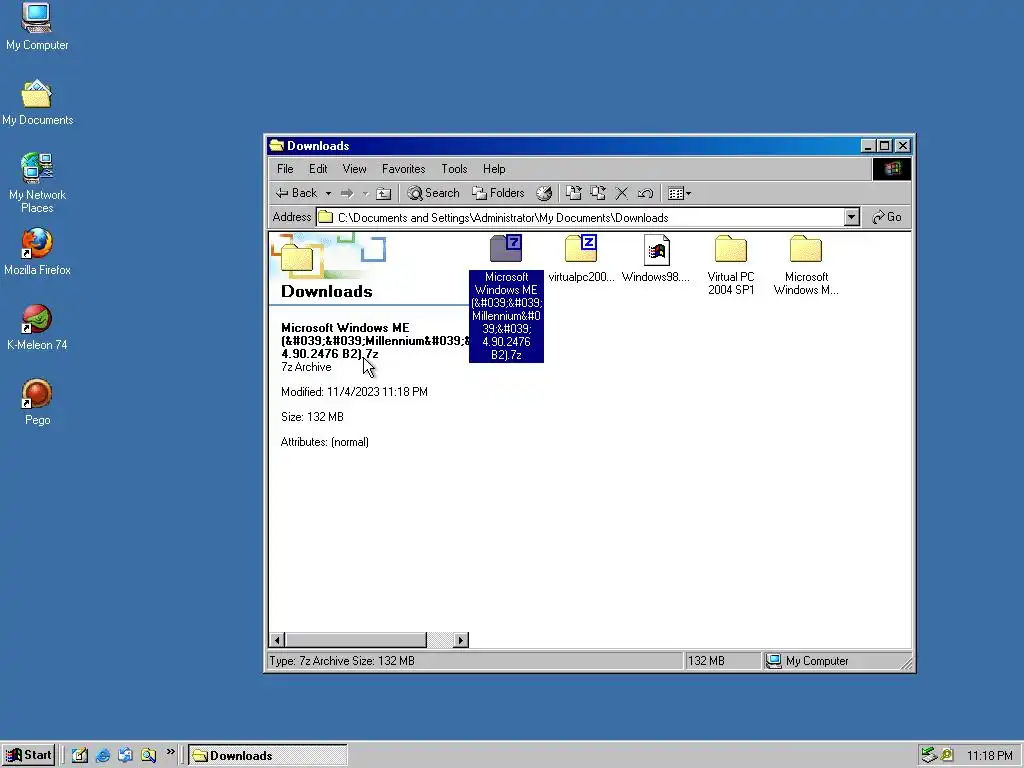
Task: Click 'Attributes: (normal)' text
Action: click(325, 442)
